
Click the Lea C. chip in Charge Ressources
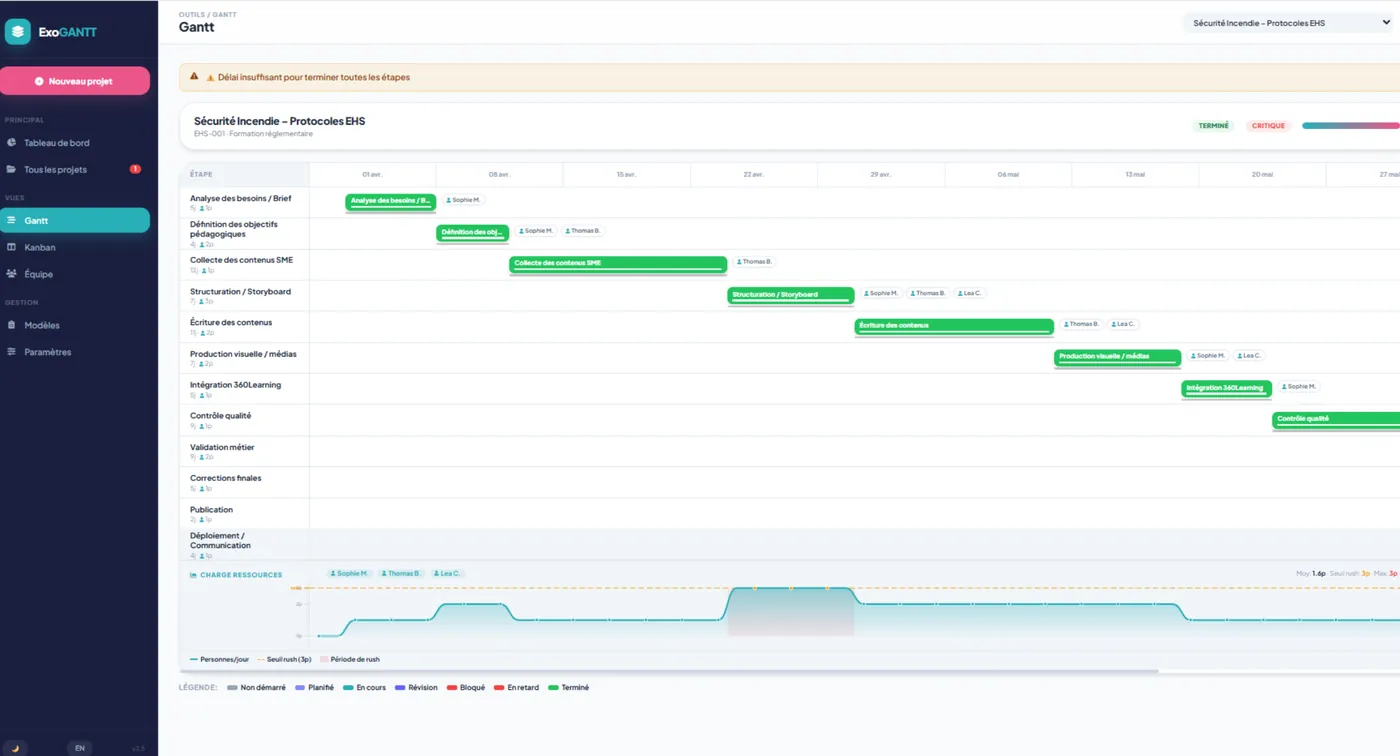(x=448, y=574)
